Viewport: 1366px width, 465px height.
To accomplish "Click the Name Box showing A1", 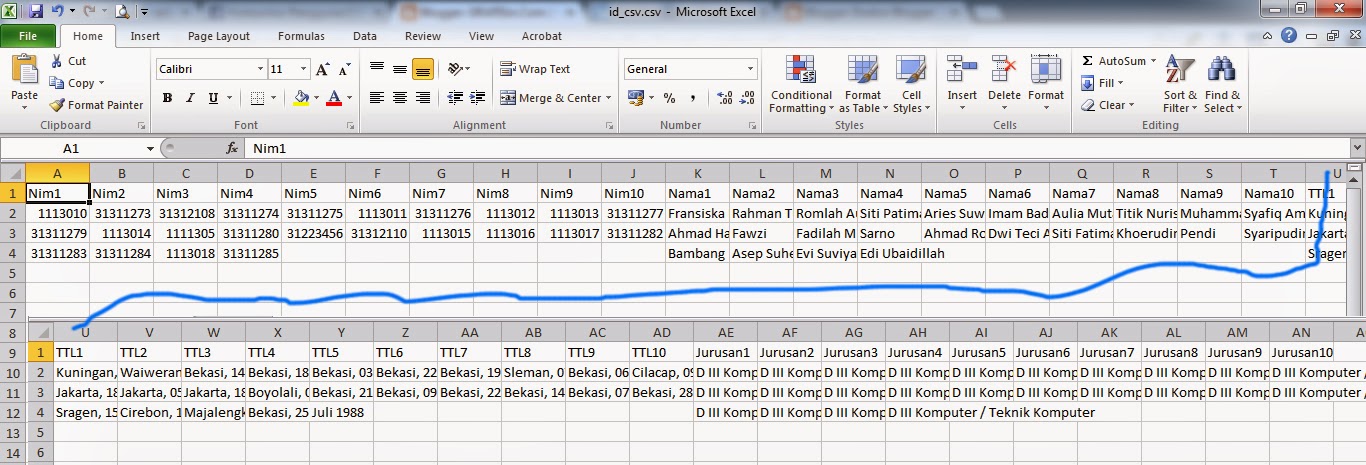I will pyautogui.click(x=71, y=148).
